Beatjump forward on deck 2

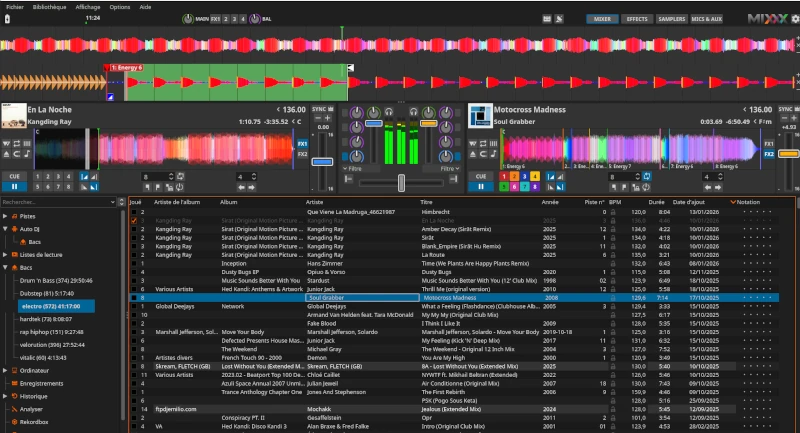point(718,187)
